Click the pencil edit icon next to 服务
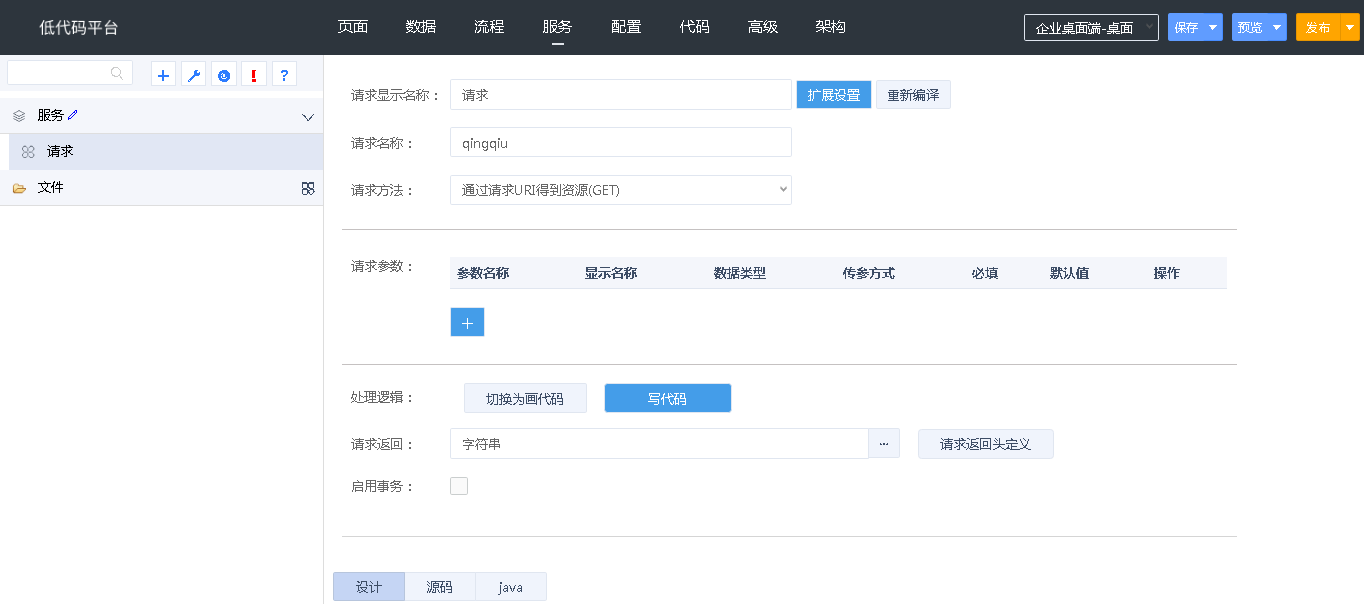Image resolution: width=1364 pixels, height=604 pixels. [x=73, y=115]
